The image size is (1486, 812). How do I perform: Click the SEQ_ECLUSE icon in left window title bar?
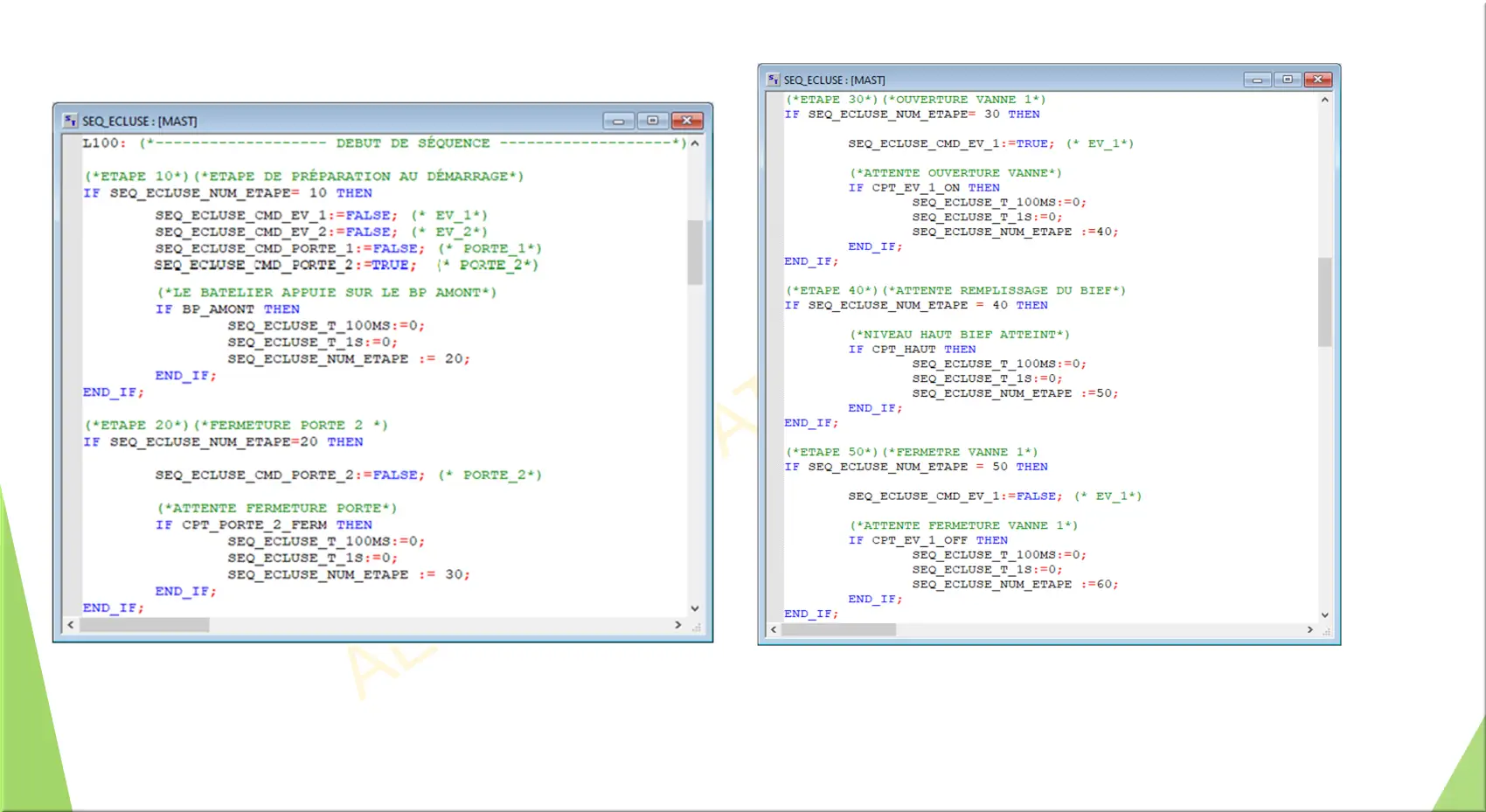71,121
